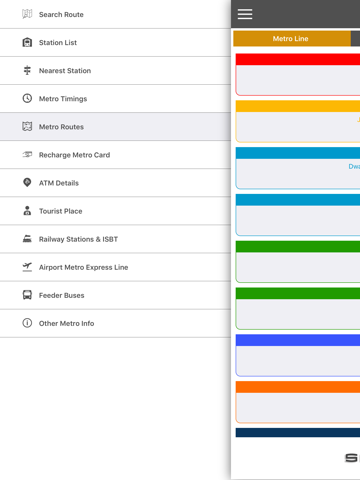Click the Station List building icon

pyautogui.click(x=27, y=42)
